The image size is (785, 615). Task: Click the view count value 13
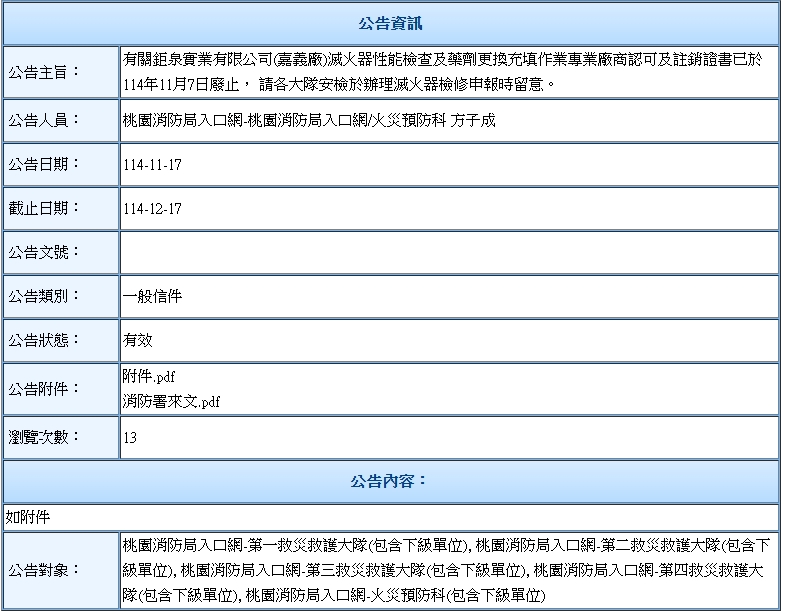130,438
